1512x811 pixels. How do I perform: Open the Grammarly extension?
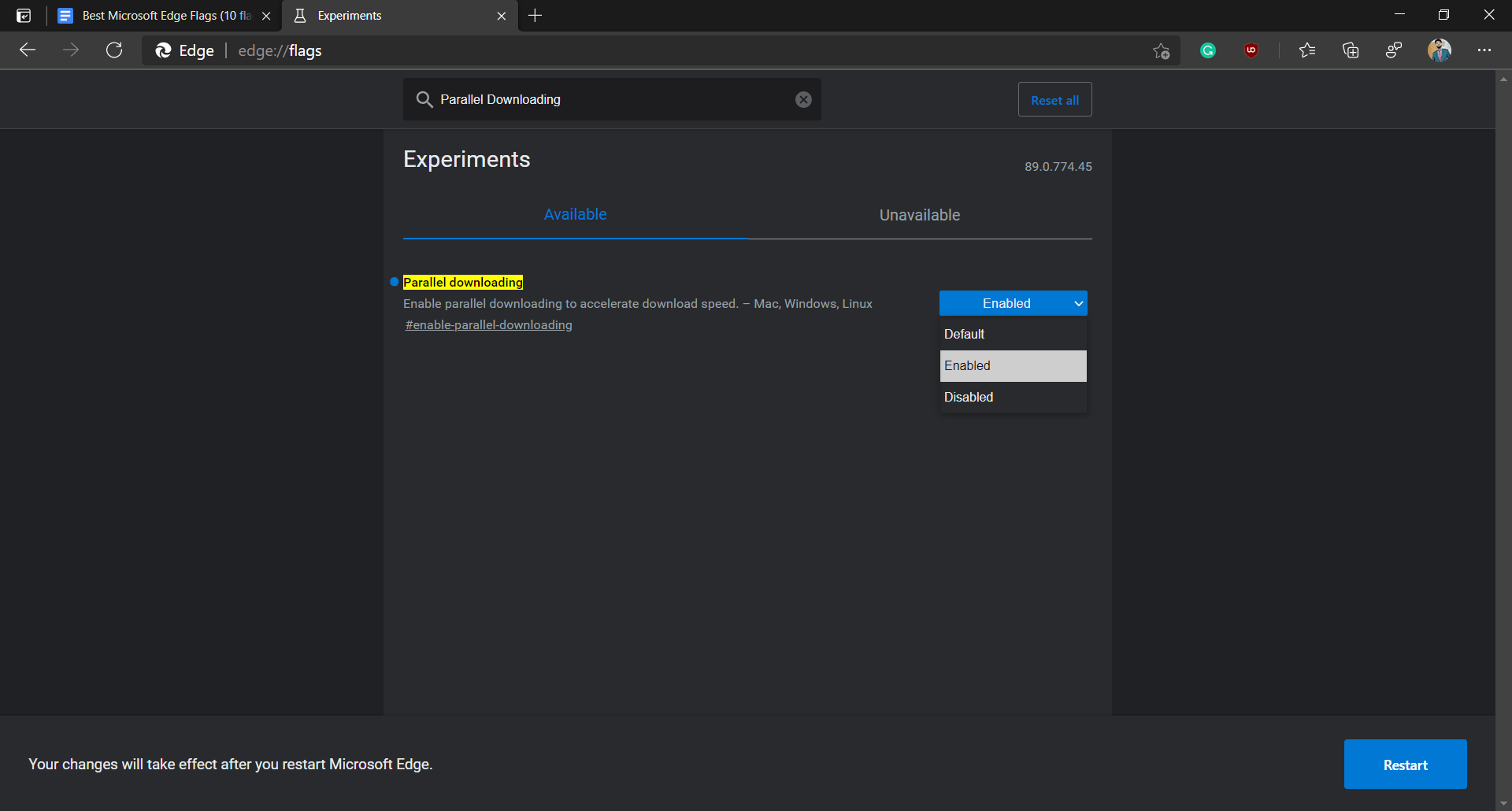pos(1209,50)
